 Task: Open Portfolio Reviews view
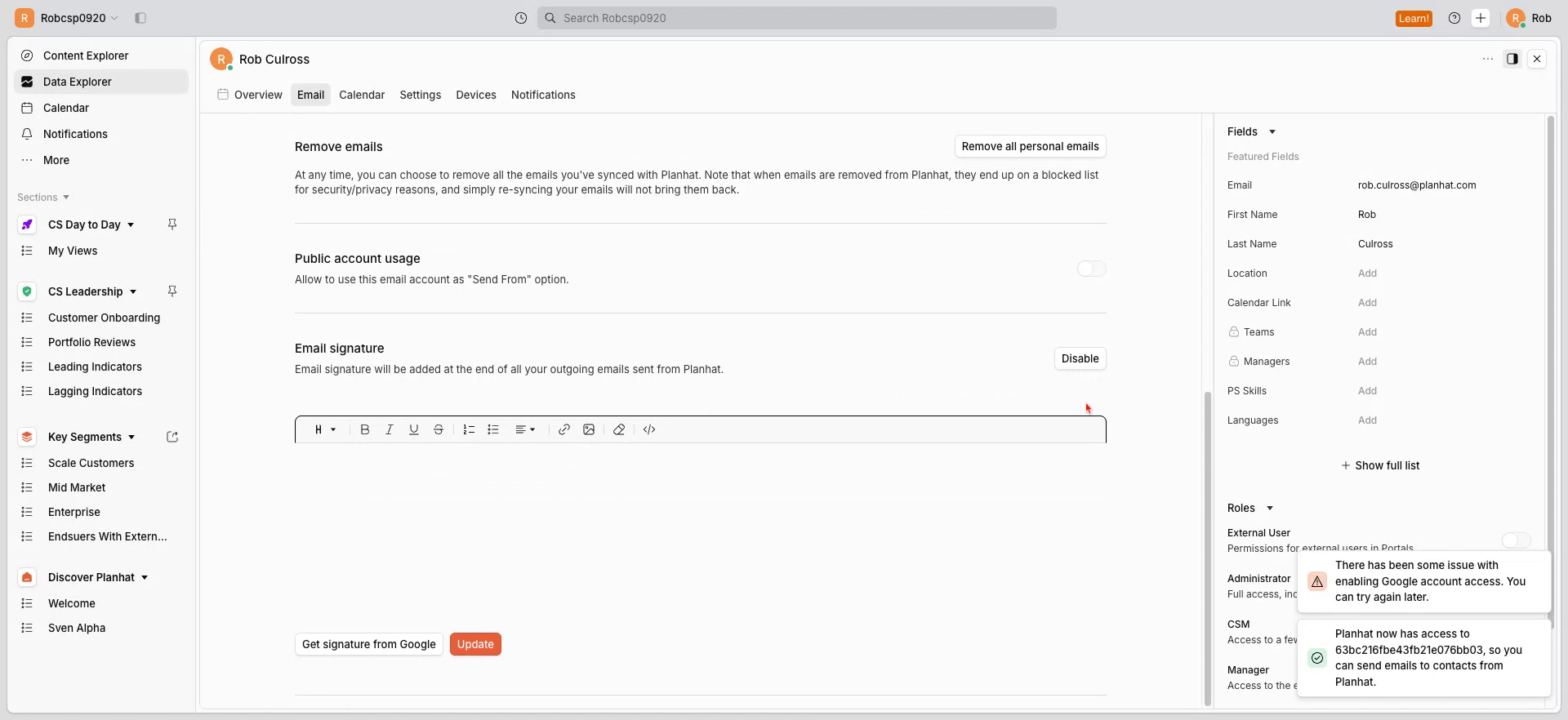click(x=91, y=342)
